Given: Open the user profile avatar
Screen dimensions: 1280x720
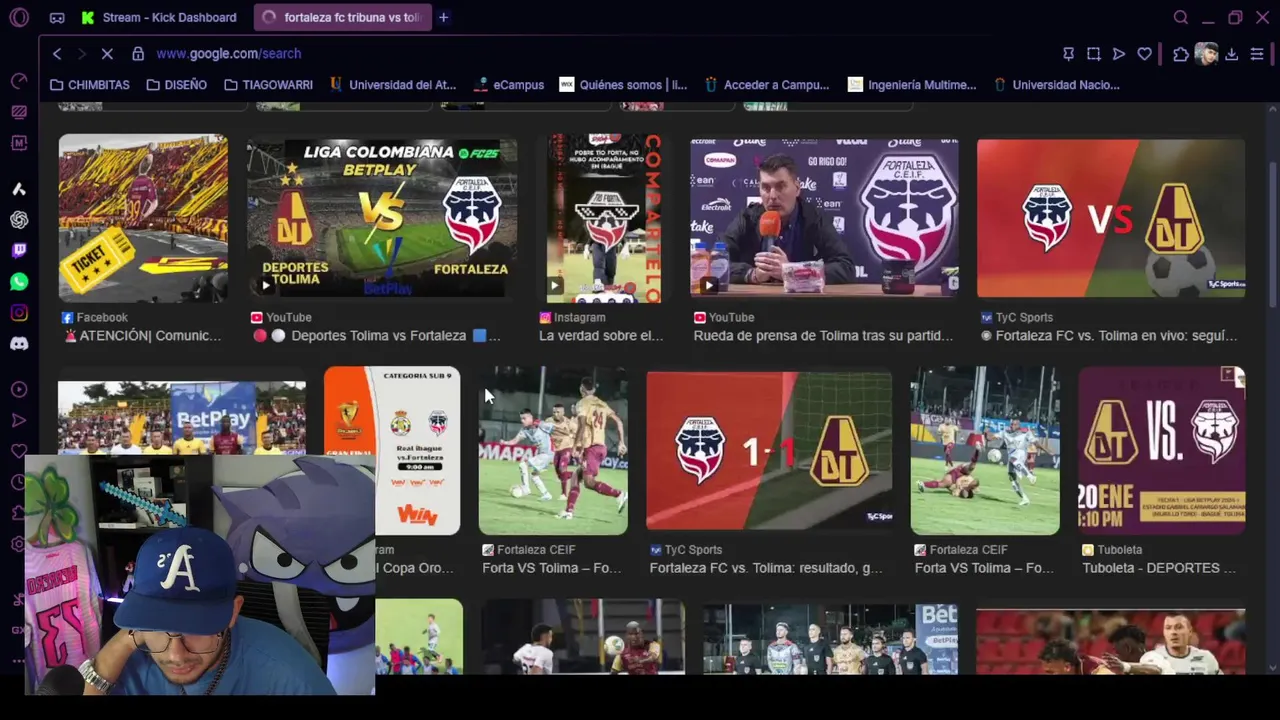Looking at the screenshot, I should click(x=1206, y=54).
